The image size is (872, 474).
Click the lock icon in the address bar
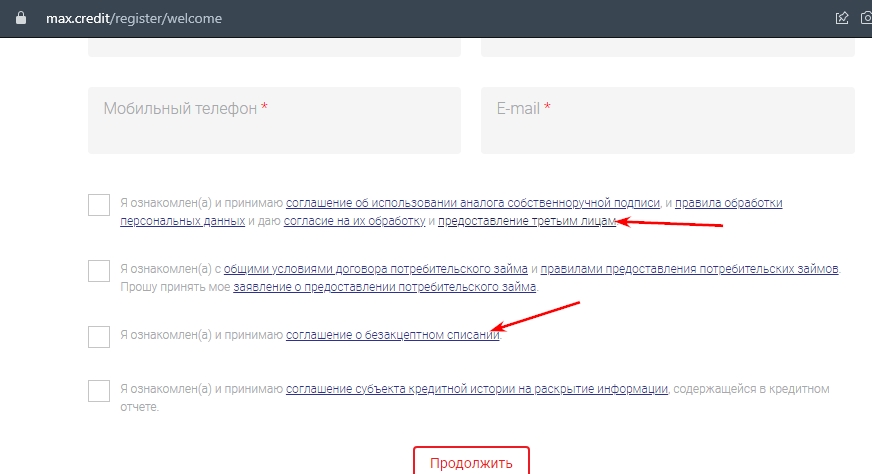(19, 18)
